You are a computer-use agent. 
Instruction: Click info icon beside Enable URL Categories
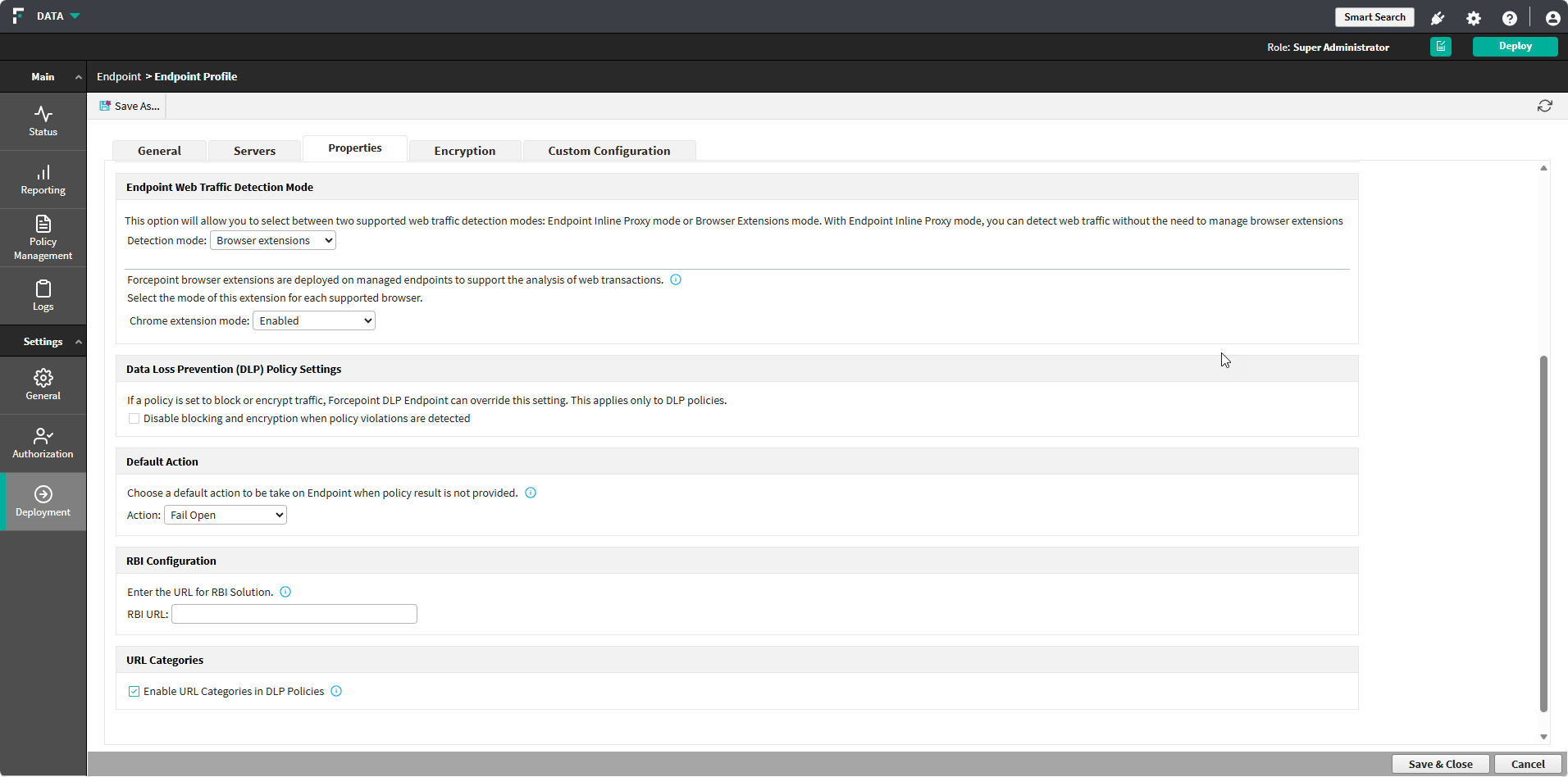[336, 691]
